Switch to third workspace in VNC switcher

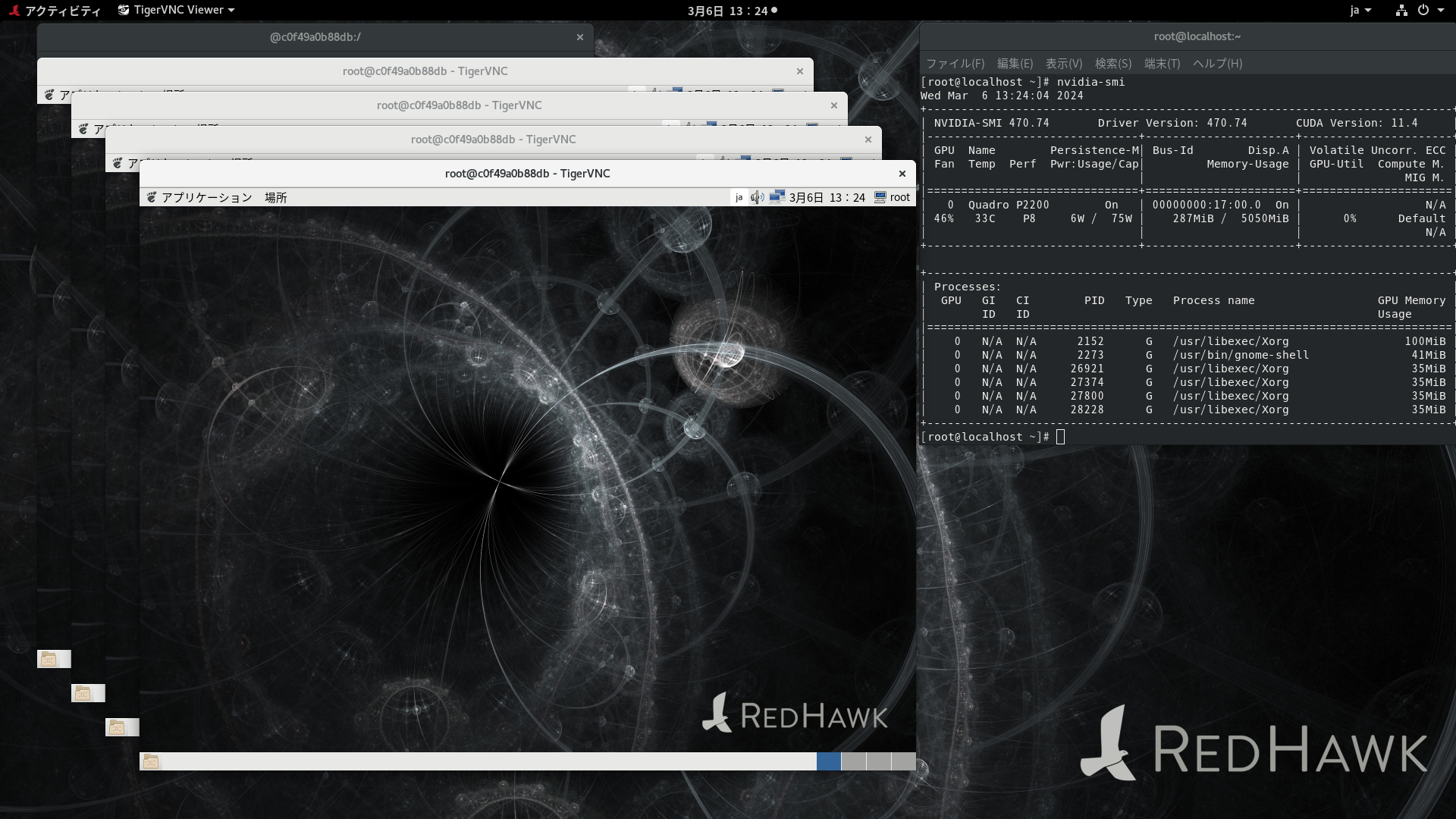coord(878,761)
